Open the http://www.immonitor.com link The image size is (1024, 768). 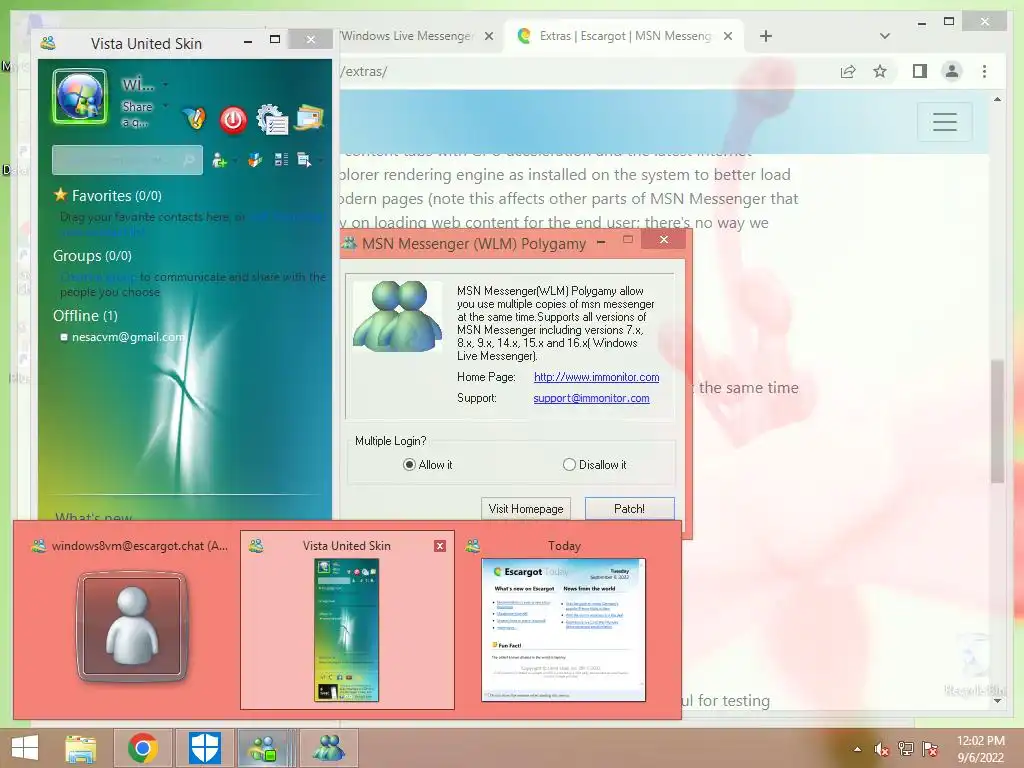tap(596, 377)
